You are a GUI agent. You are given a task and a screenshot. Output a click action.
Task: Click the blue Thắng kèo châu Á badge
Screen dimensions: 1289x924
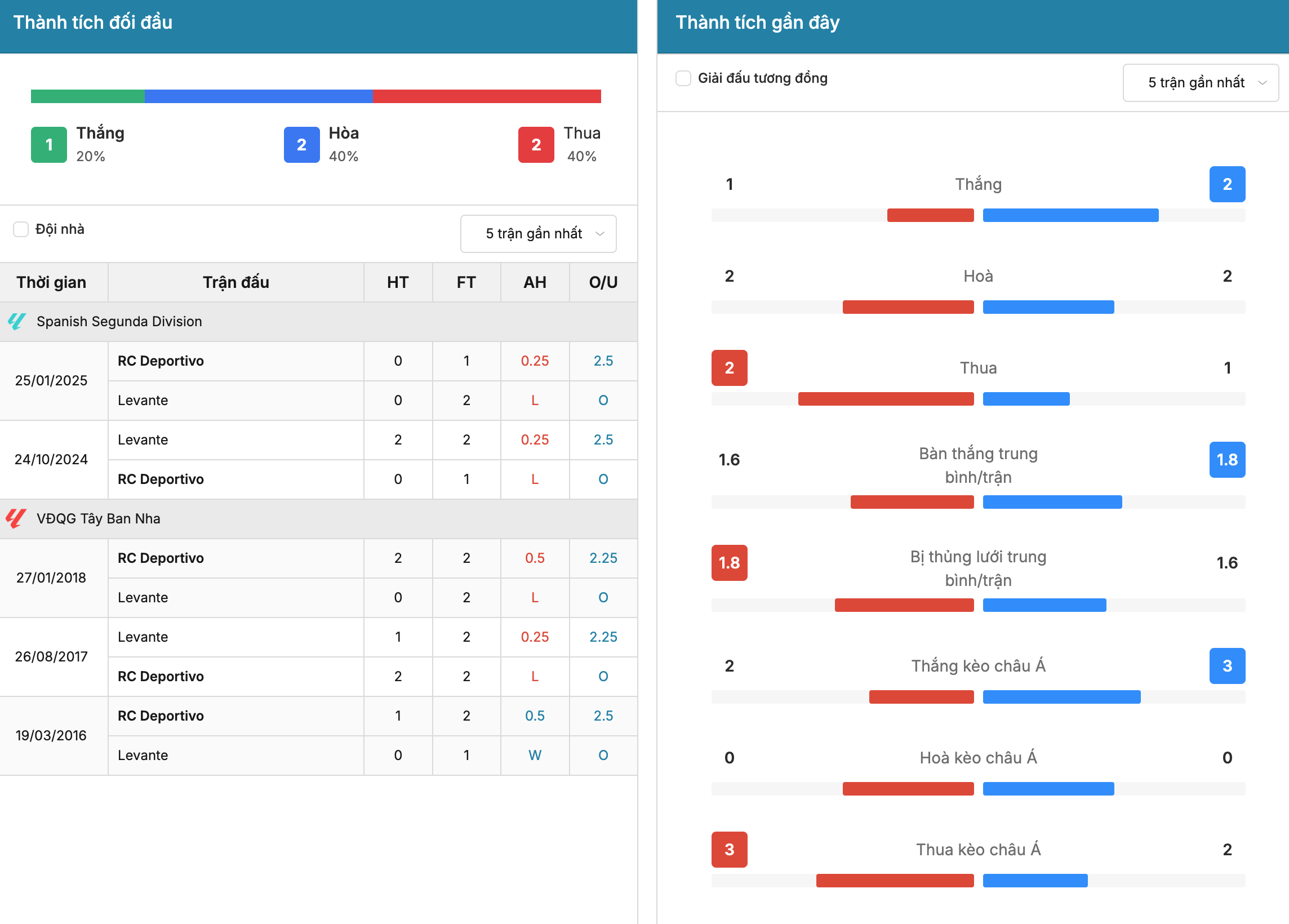(x=1227, y=666)
